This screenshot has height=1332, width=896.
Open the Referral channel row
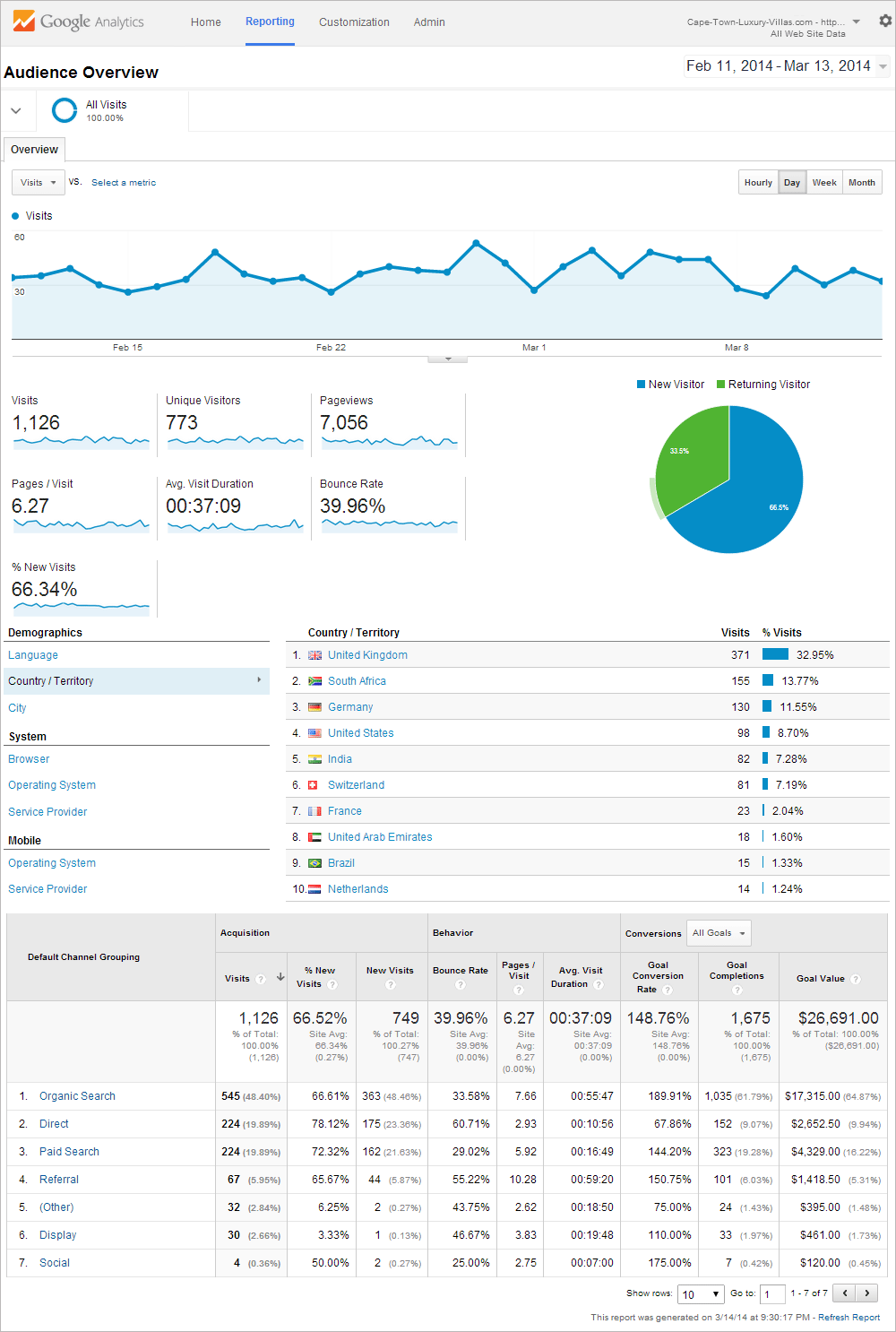(59, 1180)
